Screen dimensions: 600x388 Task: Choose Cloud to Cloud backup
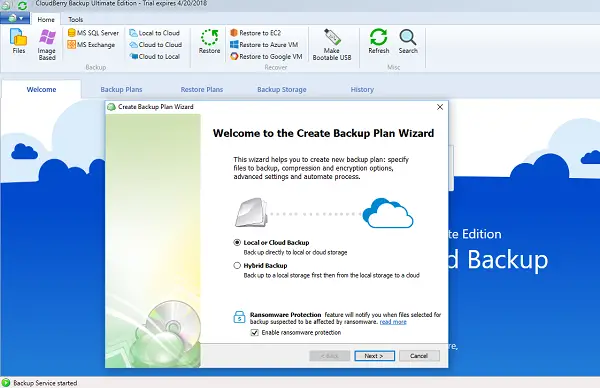pyautogui.click(x=156, y=45)
